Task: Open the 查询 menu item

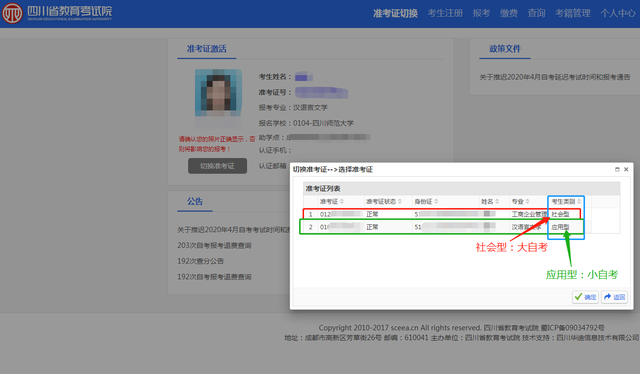Action: point(536,13)
